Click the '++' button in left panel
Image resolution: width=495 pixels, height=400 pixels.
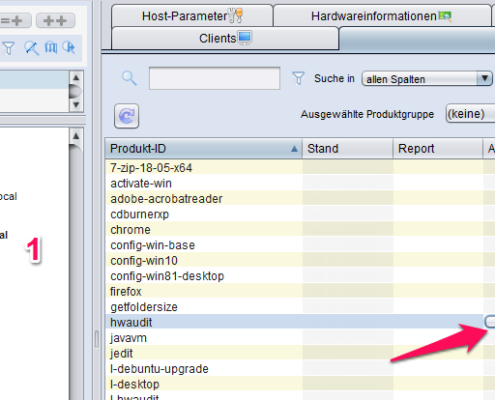[x=55, y=21]
